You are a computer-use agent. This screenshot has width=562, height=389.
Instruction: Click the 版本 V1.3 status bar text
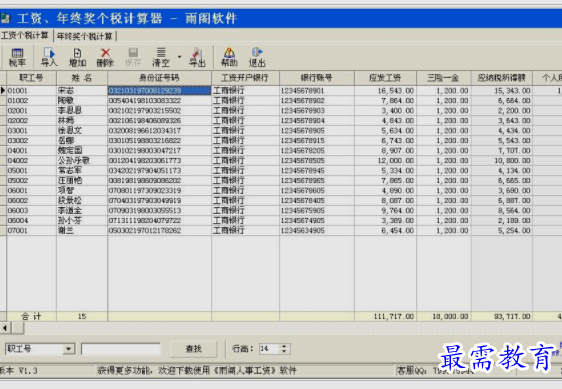19,371
